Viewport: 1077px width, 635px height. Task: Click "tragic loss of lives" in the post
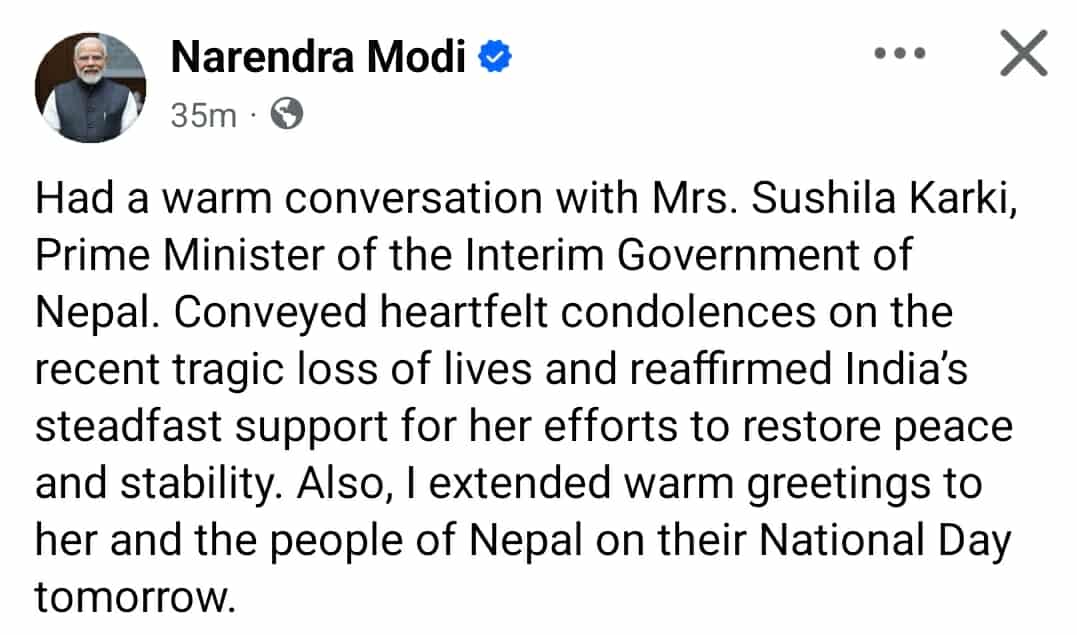coord(330,370)
